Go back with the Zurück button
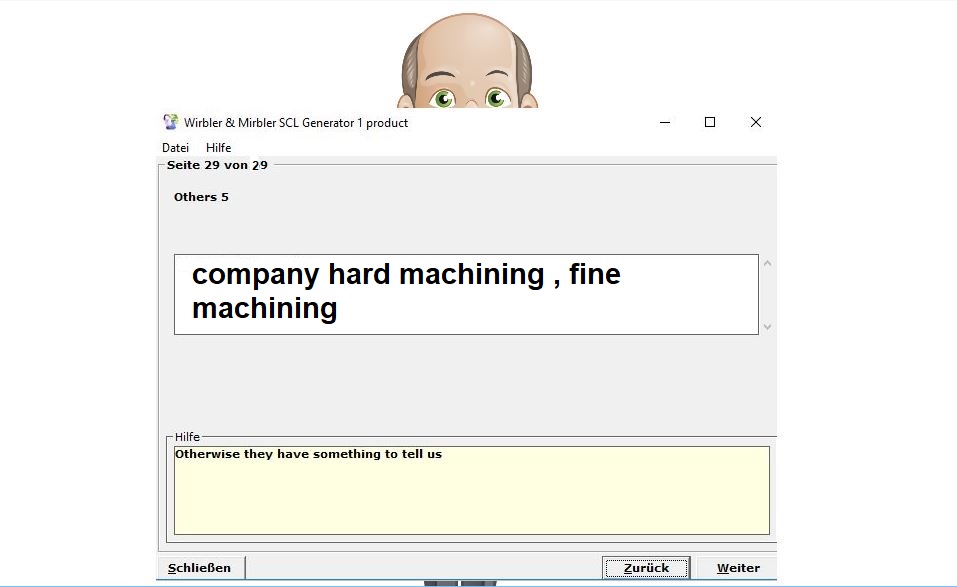This screenshot has width=957, height=587. tap(646, 568)
